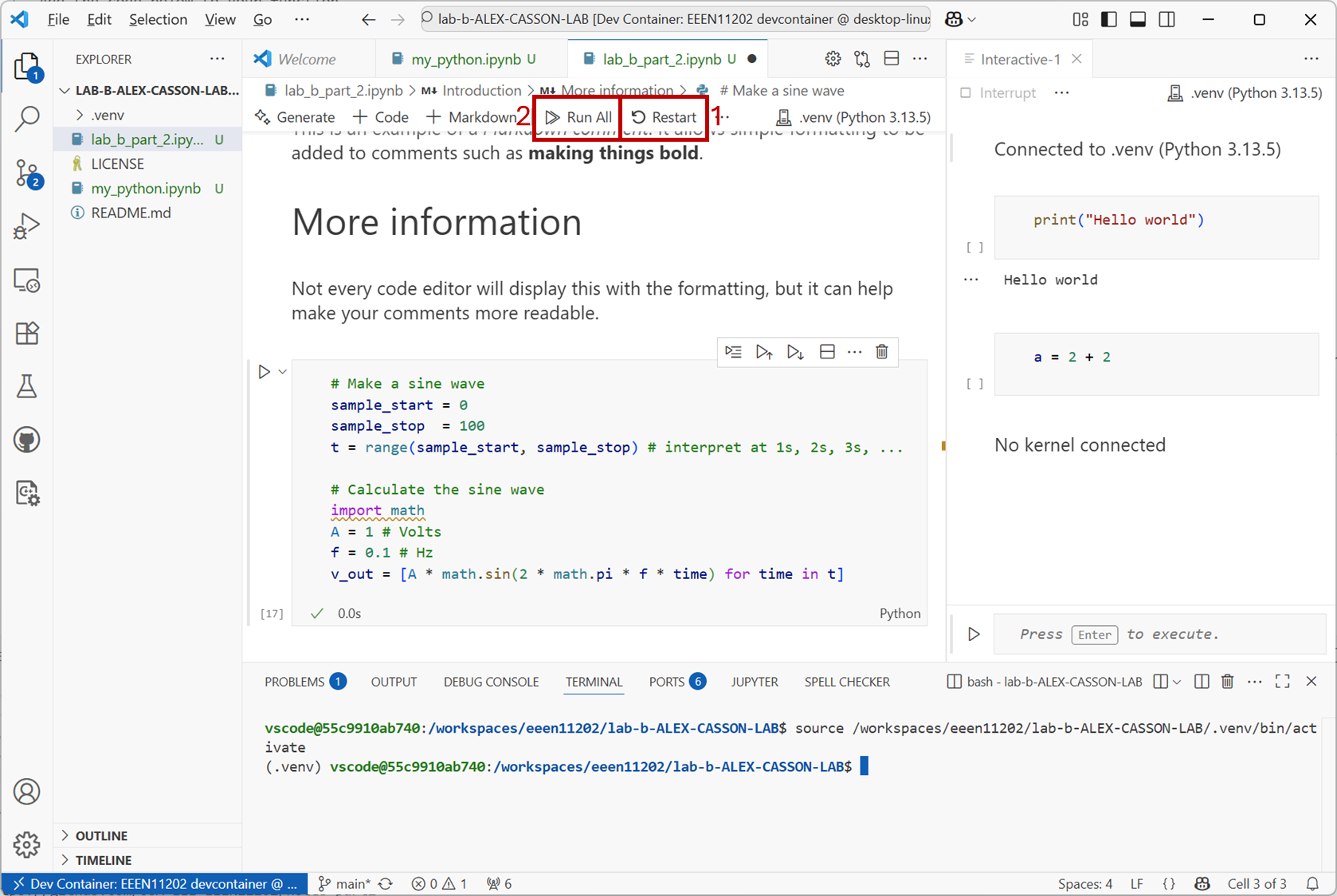
Task: Kill terminal using trash icon
Action: (x=1227, y=682)
